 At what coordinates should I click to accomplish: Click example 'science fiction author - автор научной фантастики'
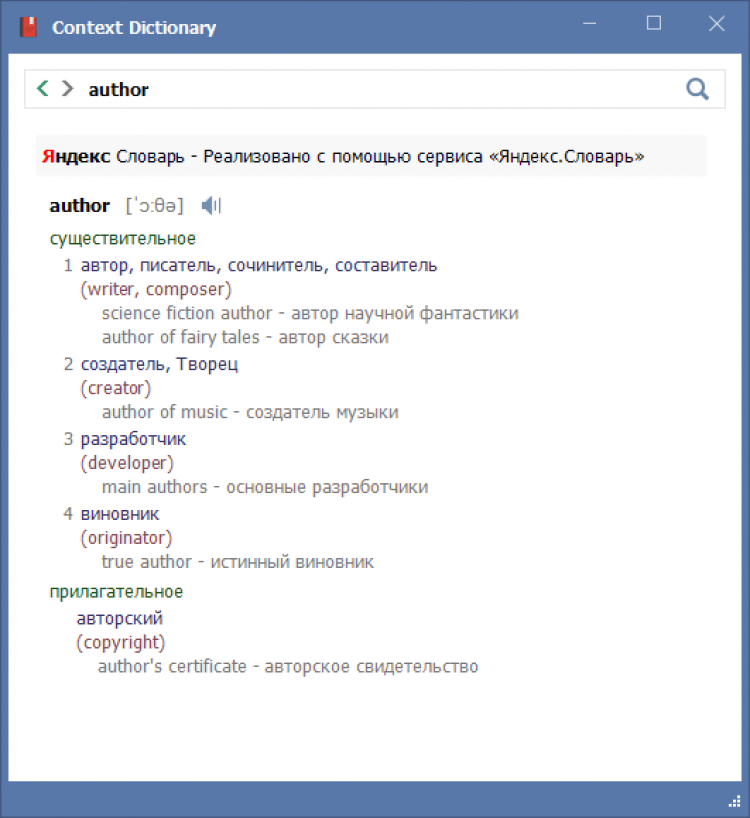310,313
